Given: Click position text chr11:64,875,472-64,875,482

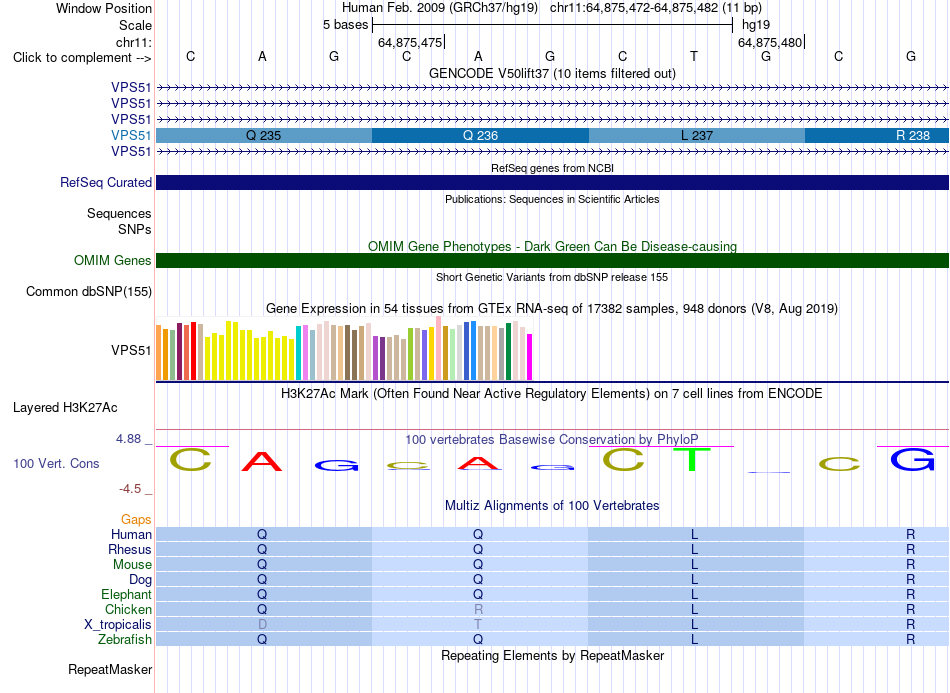Looking at the screenshot, I should pyautogui.click(x=634, y=8).
